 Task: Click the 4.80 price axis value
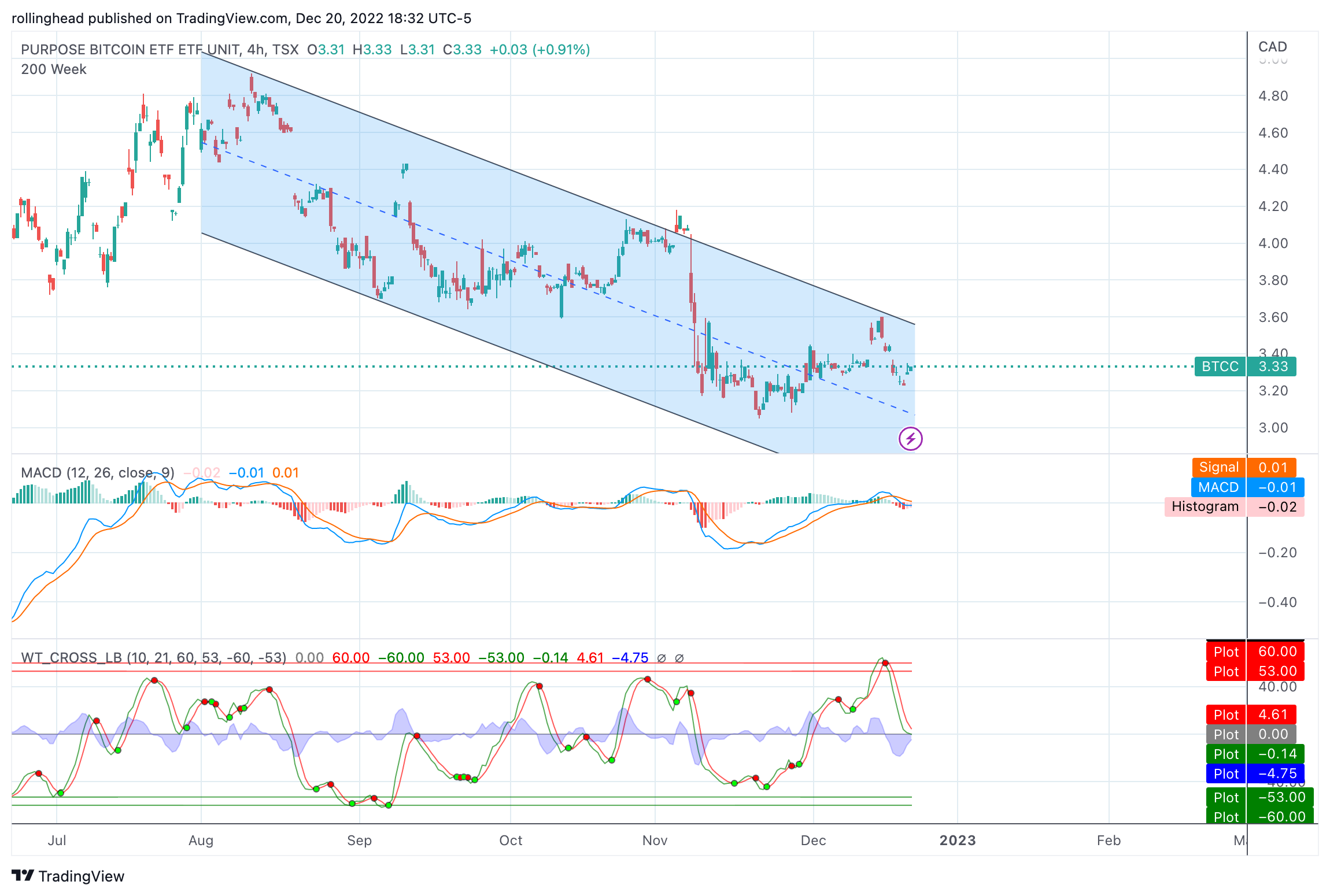(1273, 96)
